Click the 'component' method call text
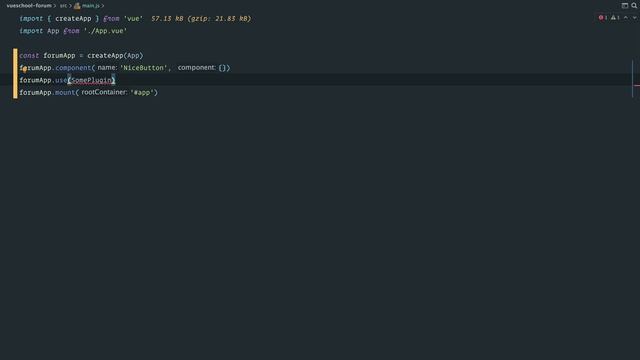This screenshot has width=640, height=360. 73,68
